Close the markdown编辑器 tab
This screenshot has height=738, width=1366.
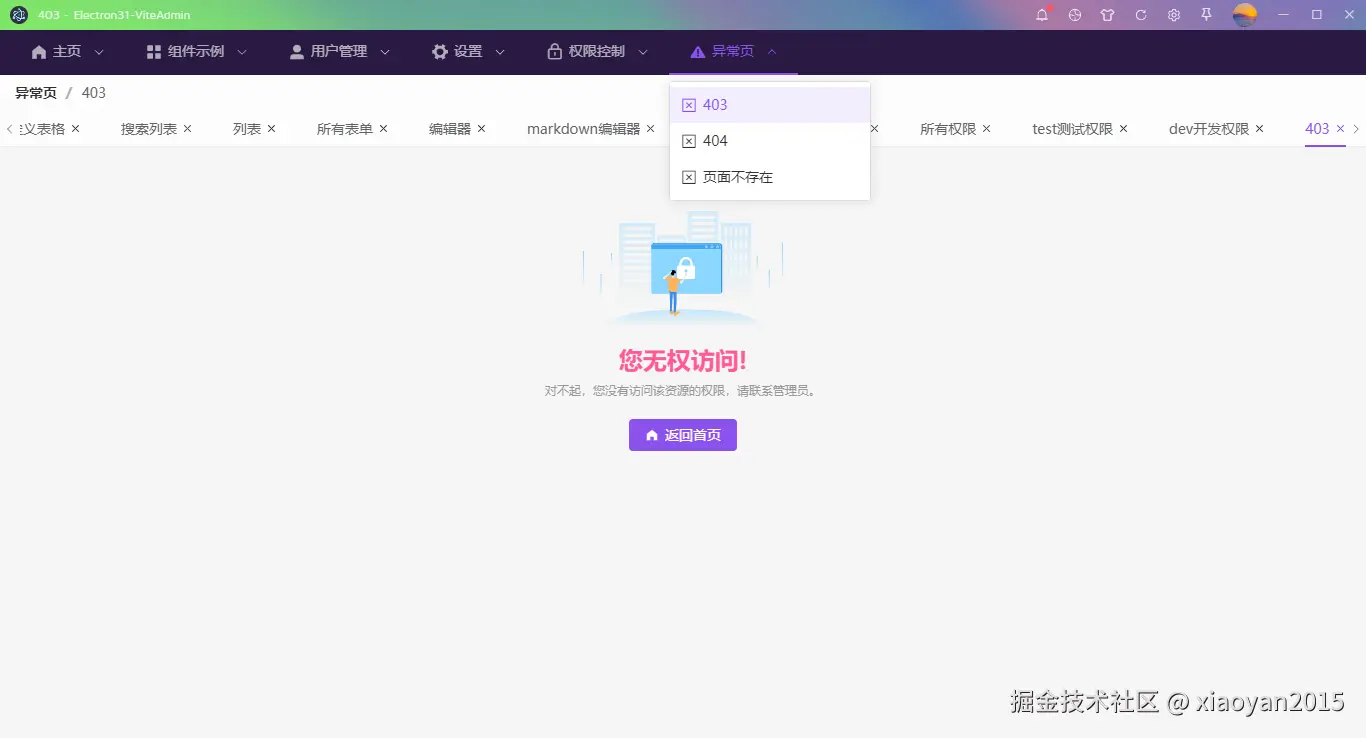[x=650, y=129]
